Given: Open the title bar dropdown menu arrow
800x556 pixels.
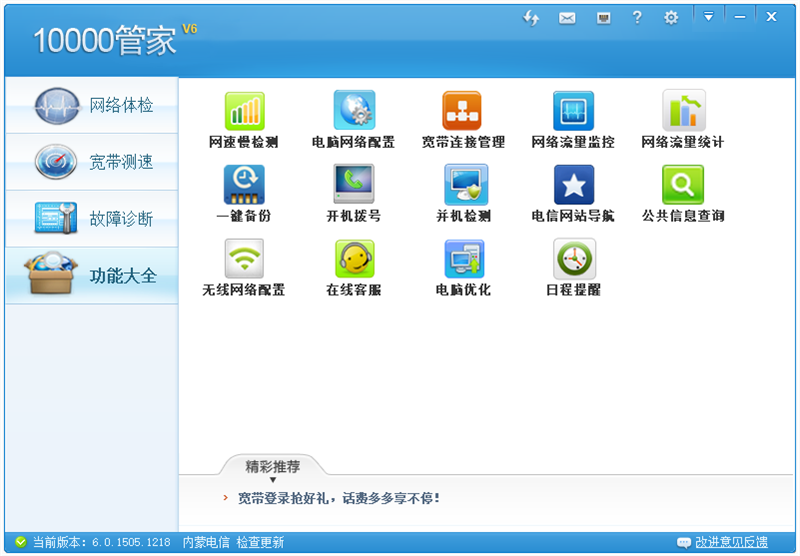Looking at the screenshot, I should pos(708,17).
